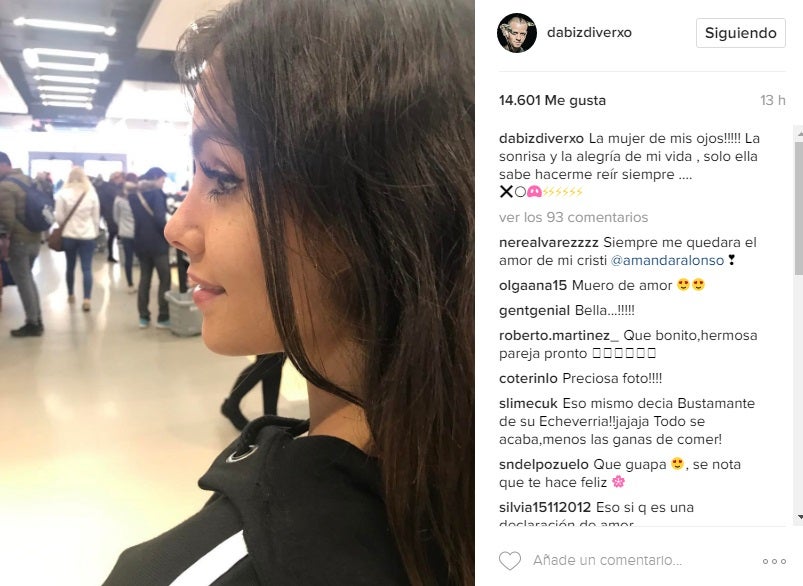Toggle the Siguiendo follow button
This screenshot has width=803, height=586.
(741, 33)
